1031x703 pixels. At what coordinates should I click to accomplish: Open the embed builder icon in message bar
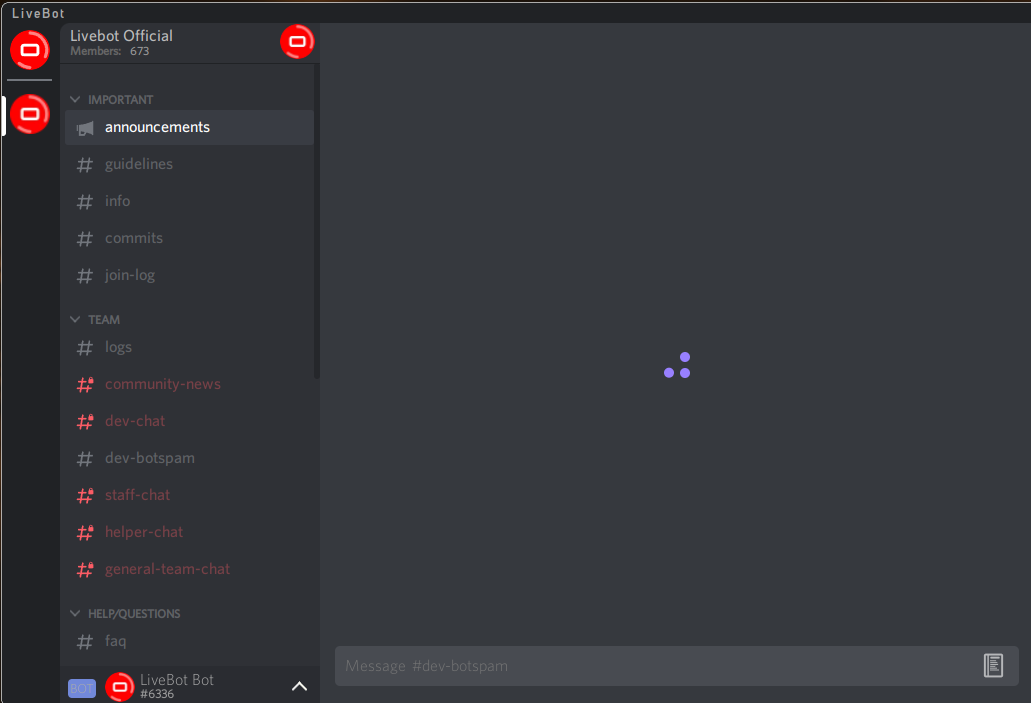click(993, 666)
